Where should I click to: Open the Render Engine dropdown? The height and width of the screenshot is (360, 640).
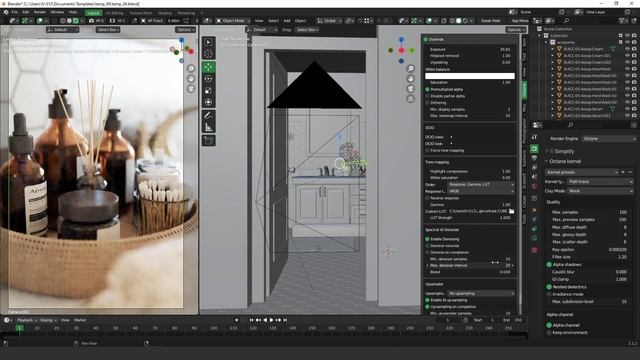coord(609,139)
